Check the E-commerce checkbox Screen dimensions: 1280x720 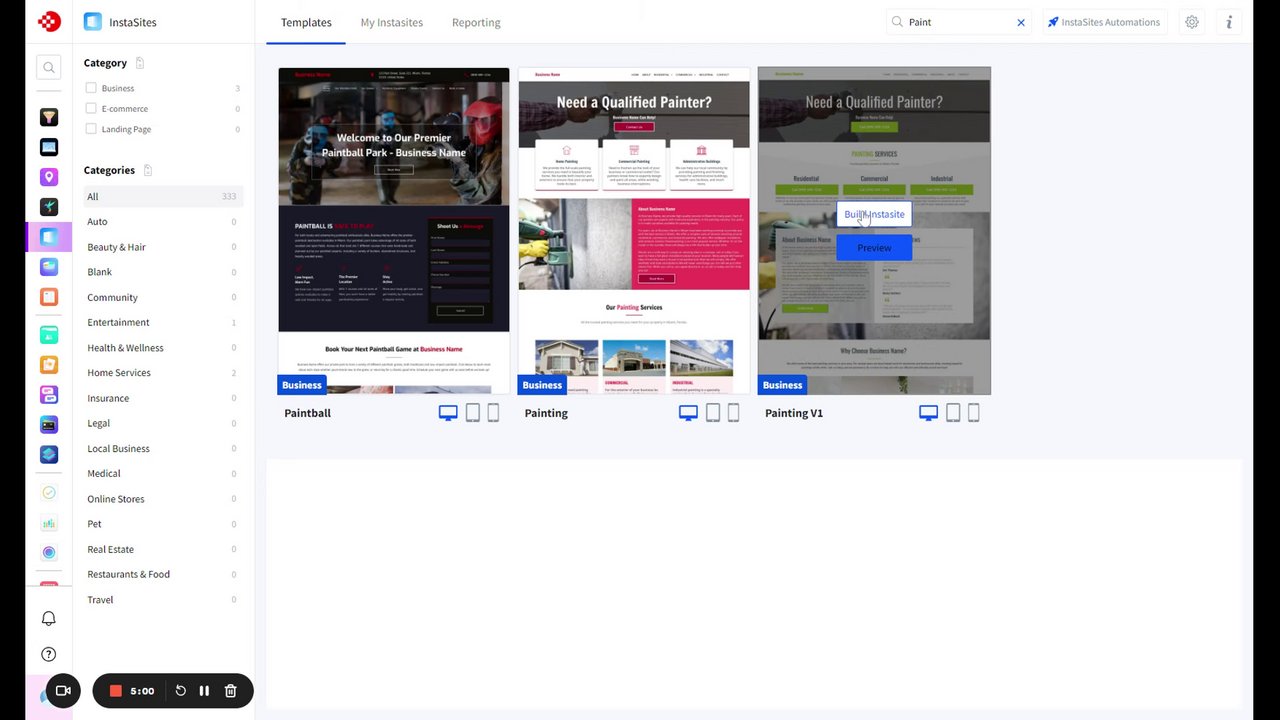click(x=91, y=108)
